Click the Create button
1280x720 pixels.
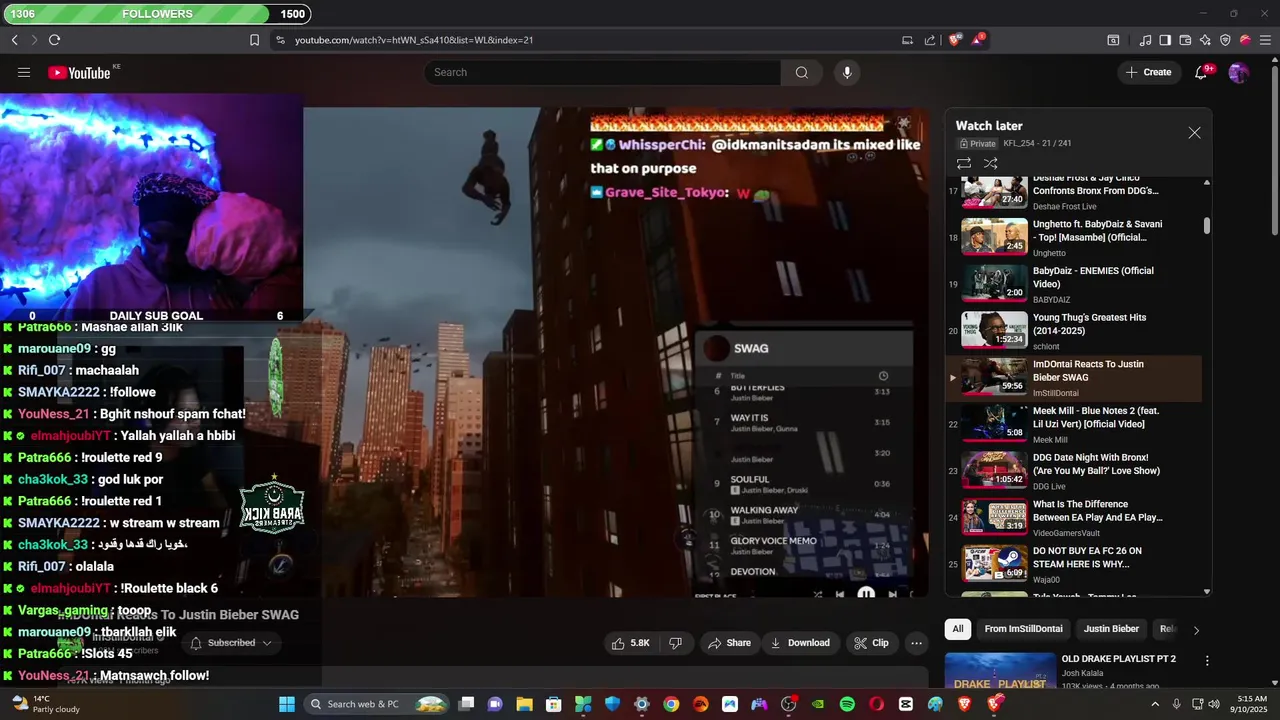click(1148, 72)
